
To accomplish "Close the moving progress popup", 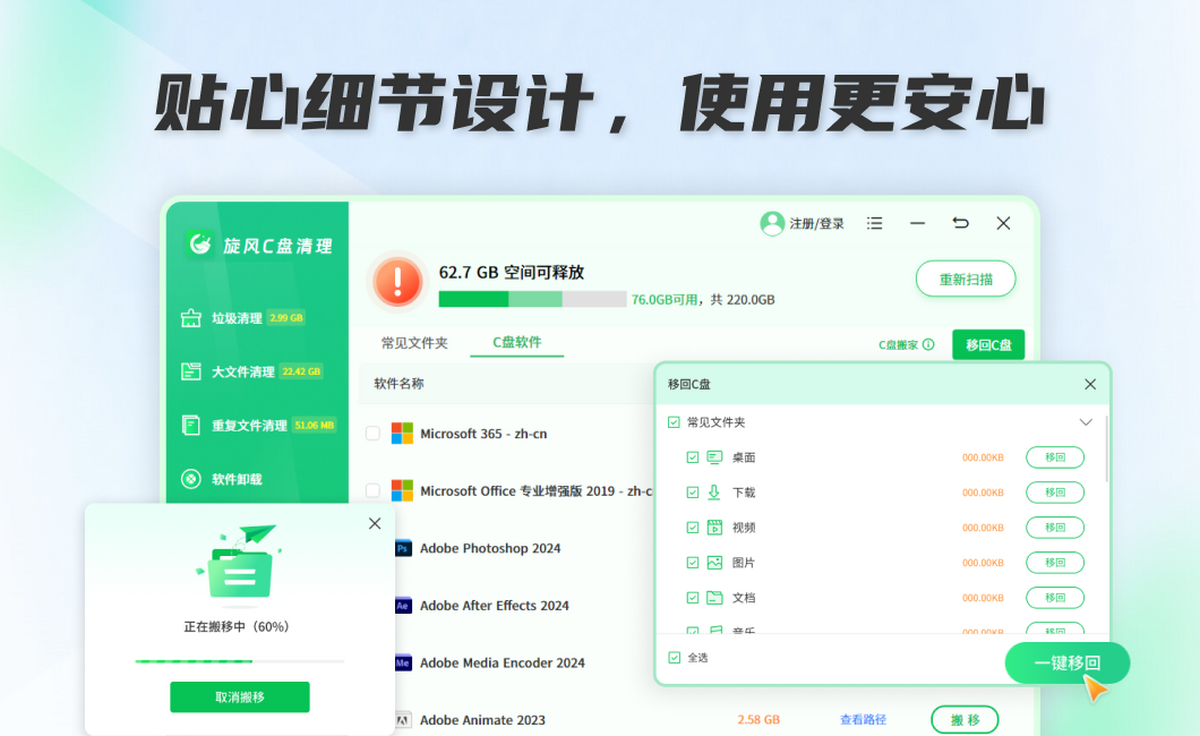I will coord(374,523).
